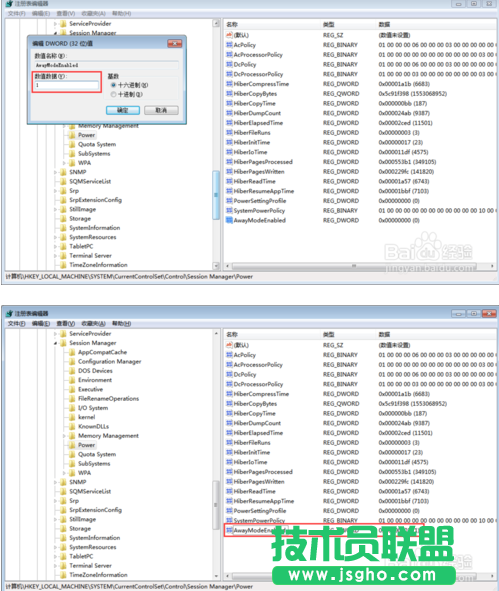Click AcPolicy value icon in upper window
Screen dimensions: 499x591
[x=229, y=45]
